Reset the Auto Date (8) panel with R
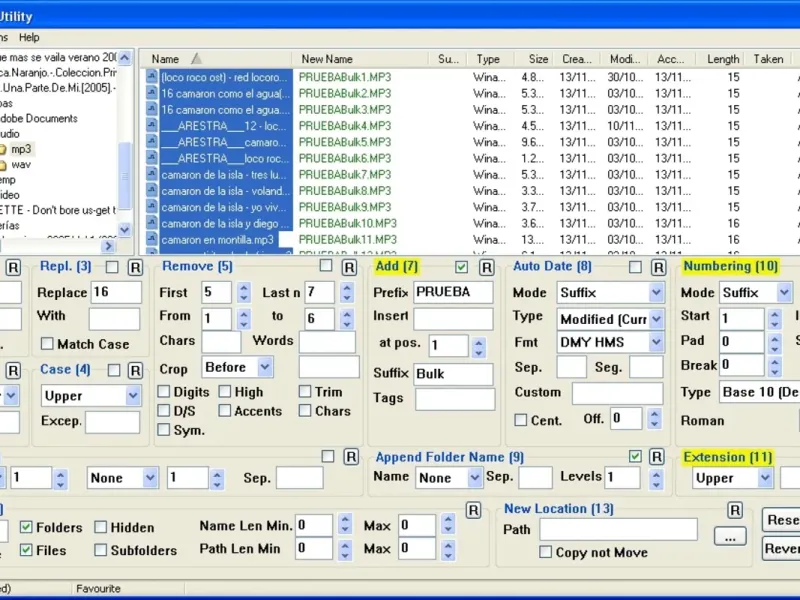 point(659,267)
